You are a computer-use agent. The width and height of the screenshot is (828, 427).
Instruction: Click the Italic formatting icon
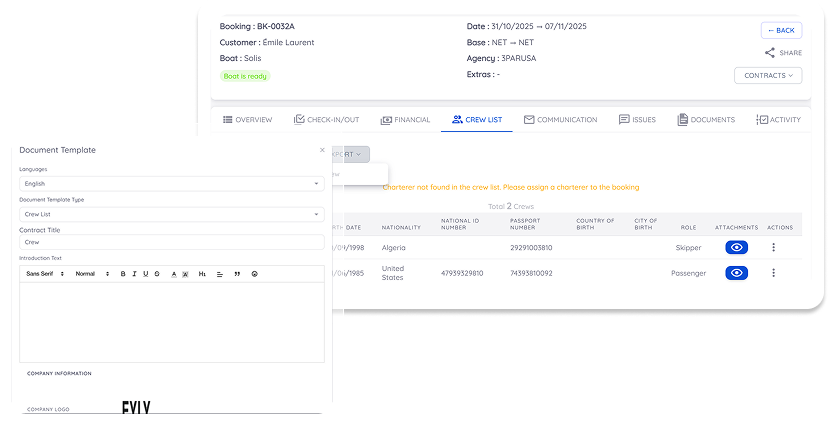134,274
